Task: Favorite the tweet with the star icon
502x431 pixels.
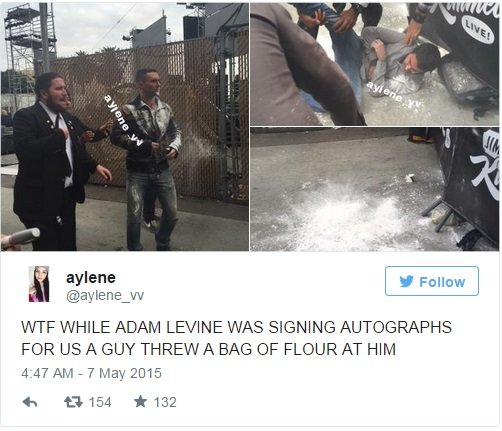Action: (140, 401)
